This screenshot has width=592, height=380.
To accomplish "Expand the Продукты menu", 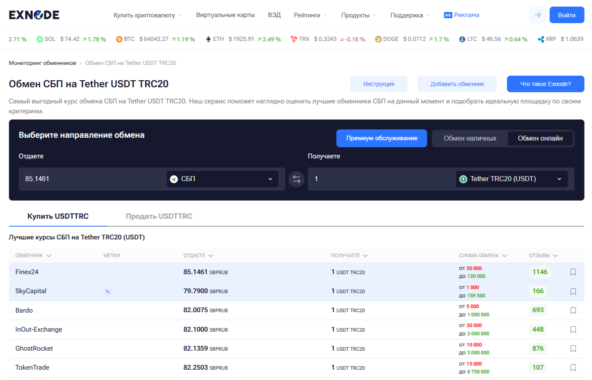I will coord(359,15).
